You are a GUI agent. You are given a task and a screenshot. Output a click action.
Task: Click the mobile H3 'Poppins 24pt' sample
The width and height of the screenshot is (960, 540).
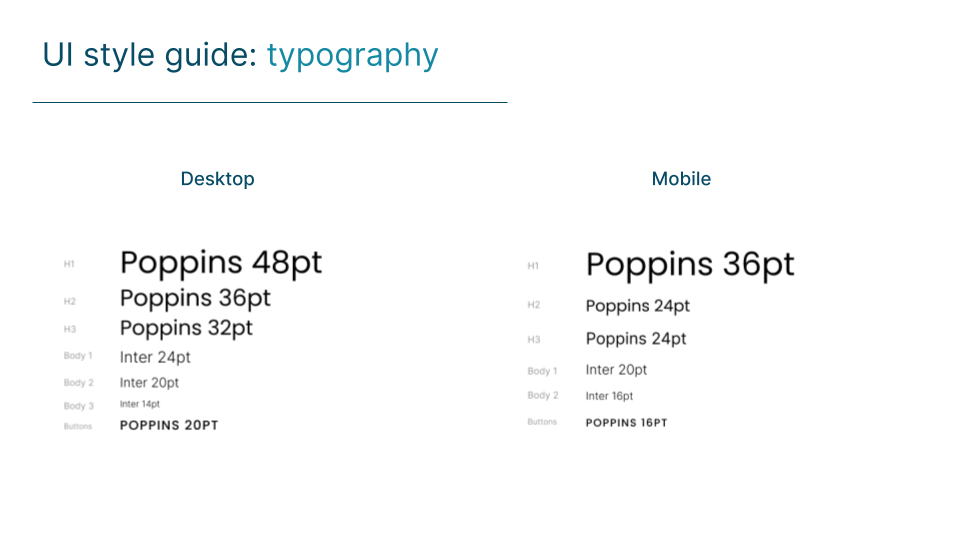(636, 339)
